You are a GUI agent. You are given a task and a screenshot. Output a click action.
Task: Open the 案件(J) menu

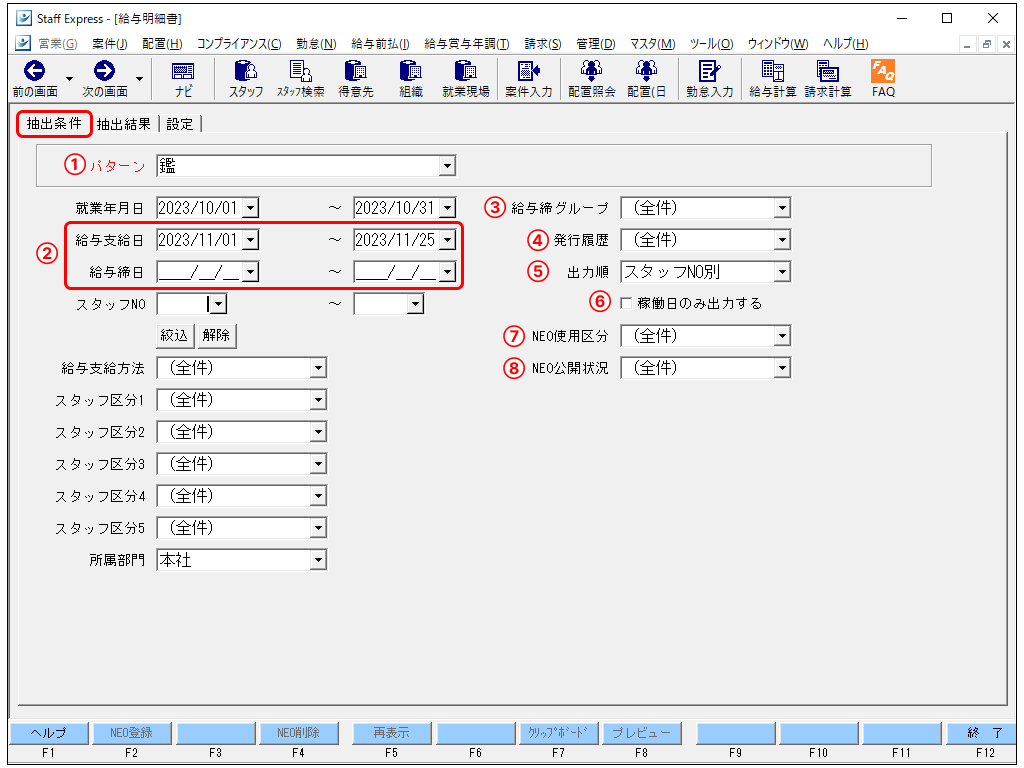point(109,44)
